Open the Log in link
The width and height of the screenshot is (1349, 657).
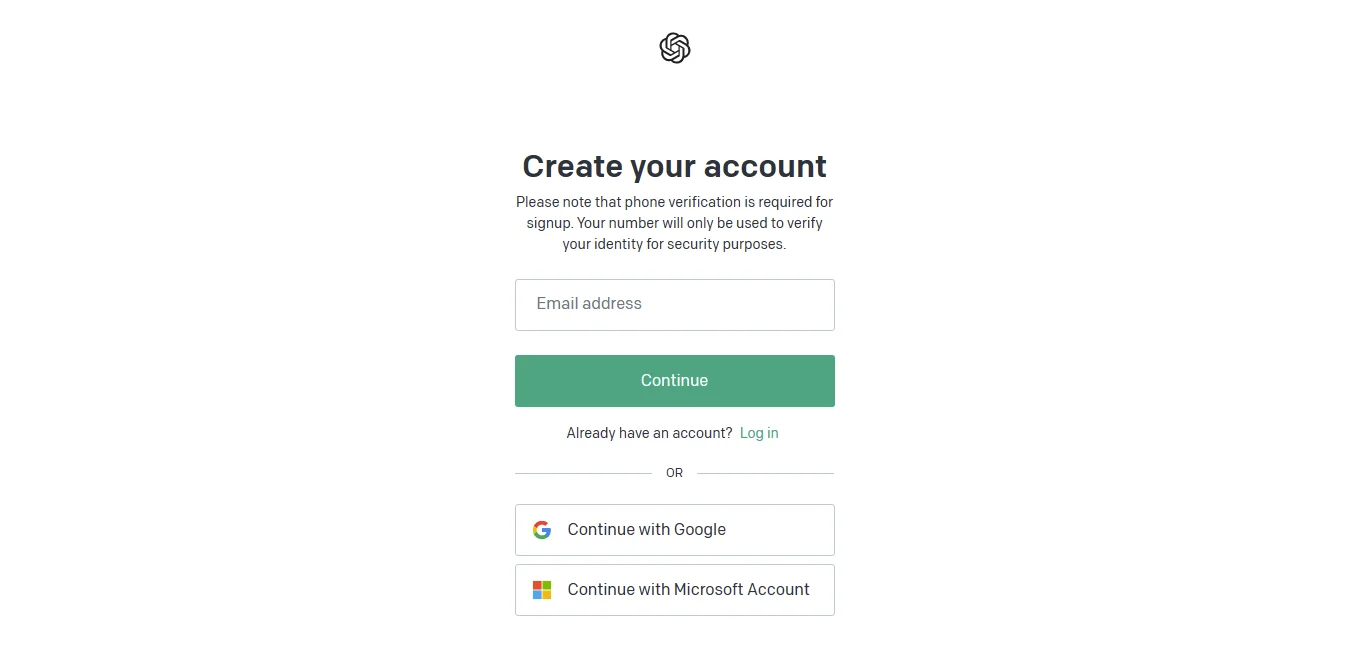(759, 433)
